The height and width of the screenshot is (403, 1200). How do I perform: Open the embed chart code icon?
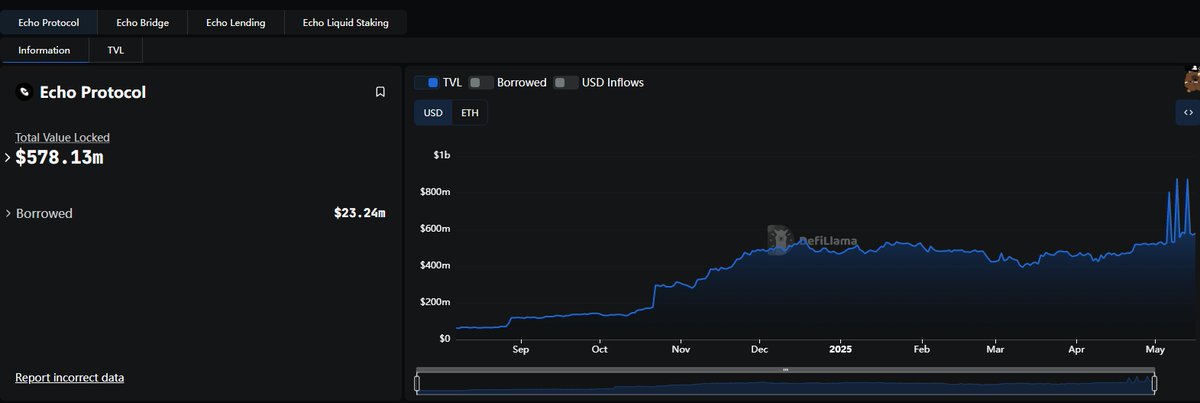pos(1188,112)
